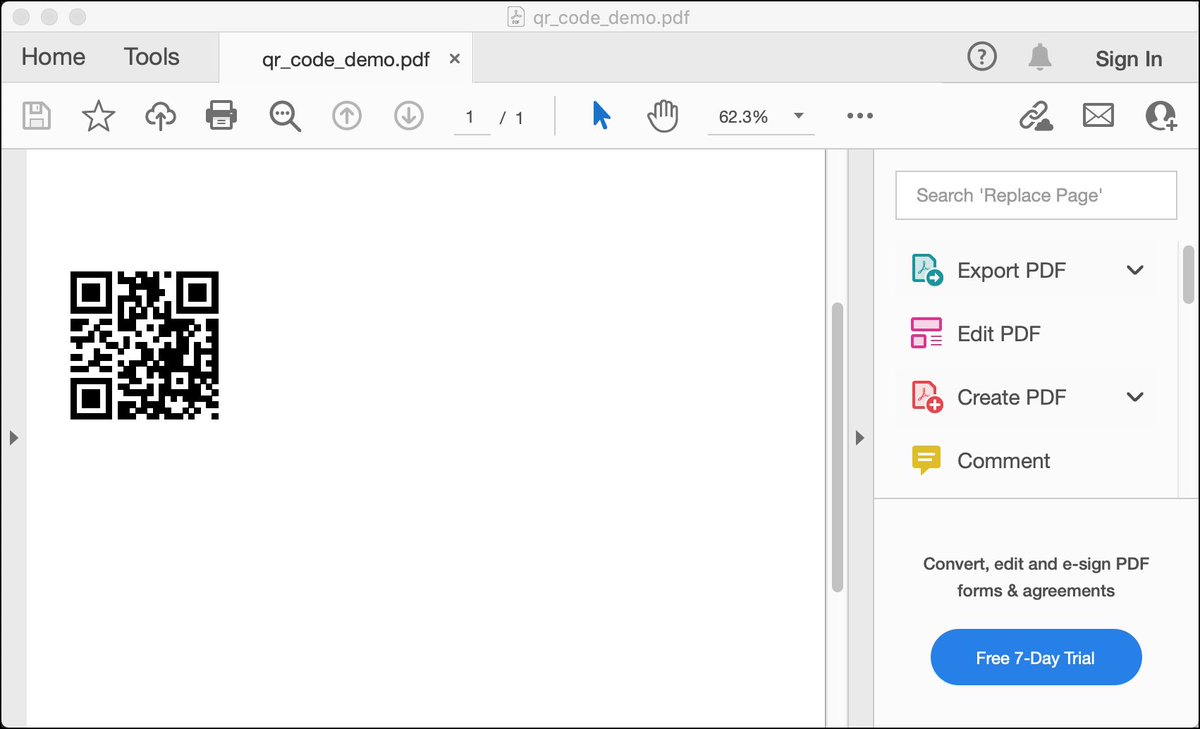View notifications bell icon
This screenshot has width=1200, height=729.
tap(1040, 57)
